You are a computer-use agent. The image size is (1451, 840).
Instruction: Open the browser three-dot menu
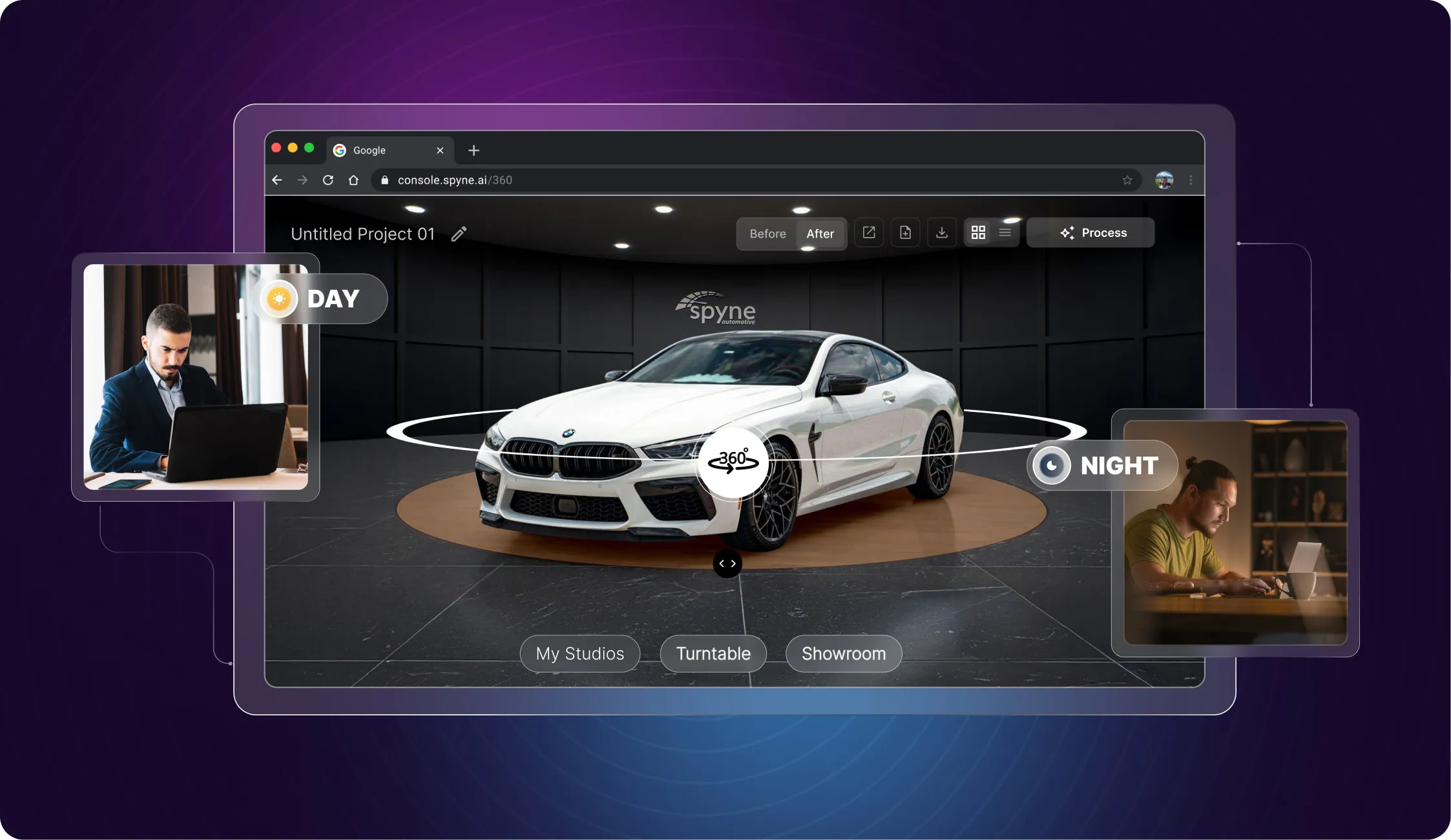(x=1191, y=180)
